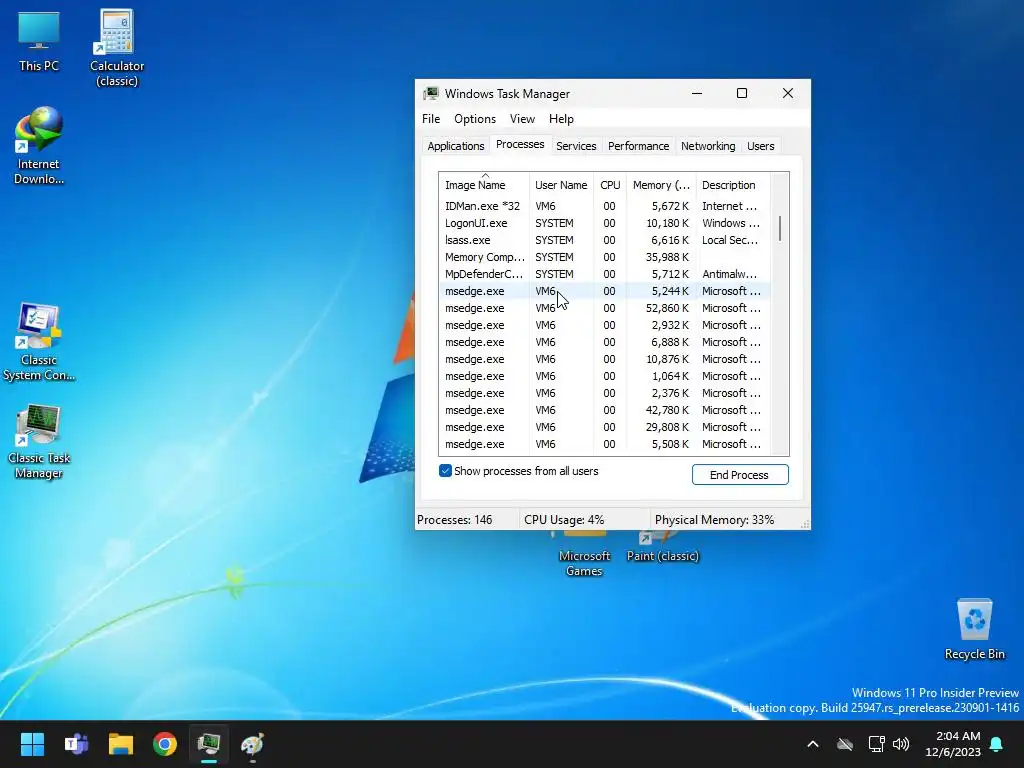
Task: Select the IDMan.exe *32 process row
Action: pos(604,206)
